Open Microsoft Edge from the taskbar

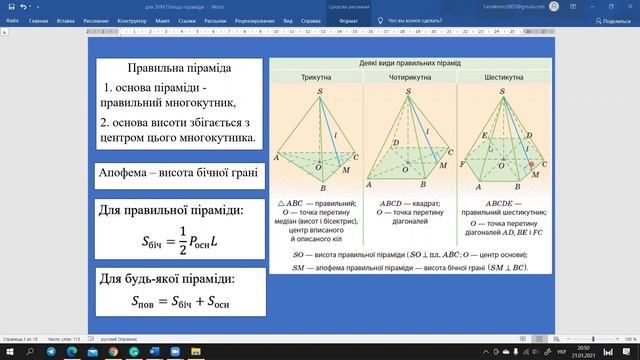point(72,351)
